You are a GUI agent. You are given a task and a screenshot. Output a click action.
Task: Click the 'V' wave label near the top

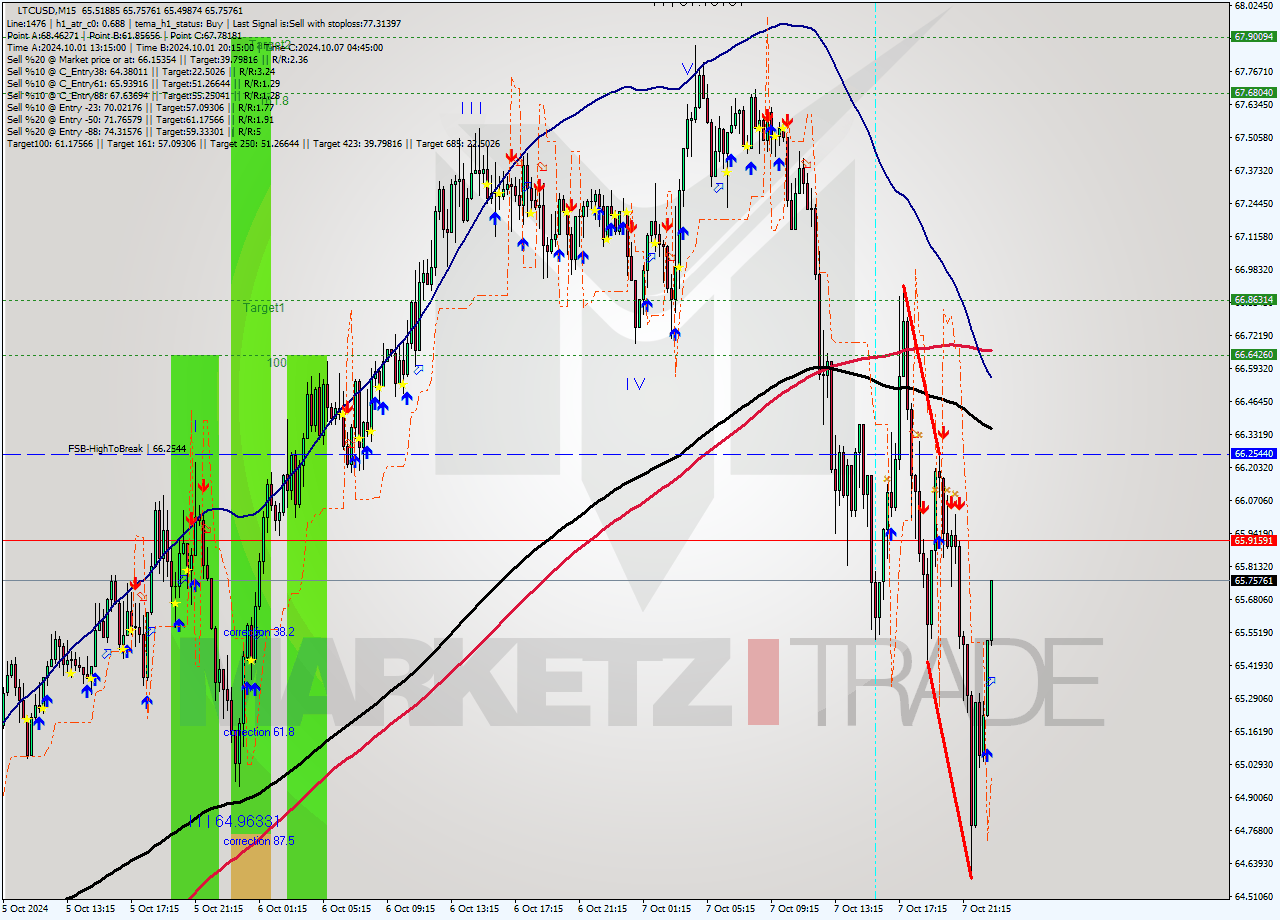coord(687,68)
